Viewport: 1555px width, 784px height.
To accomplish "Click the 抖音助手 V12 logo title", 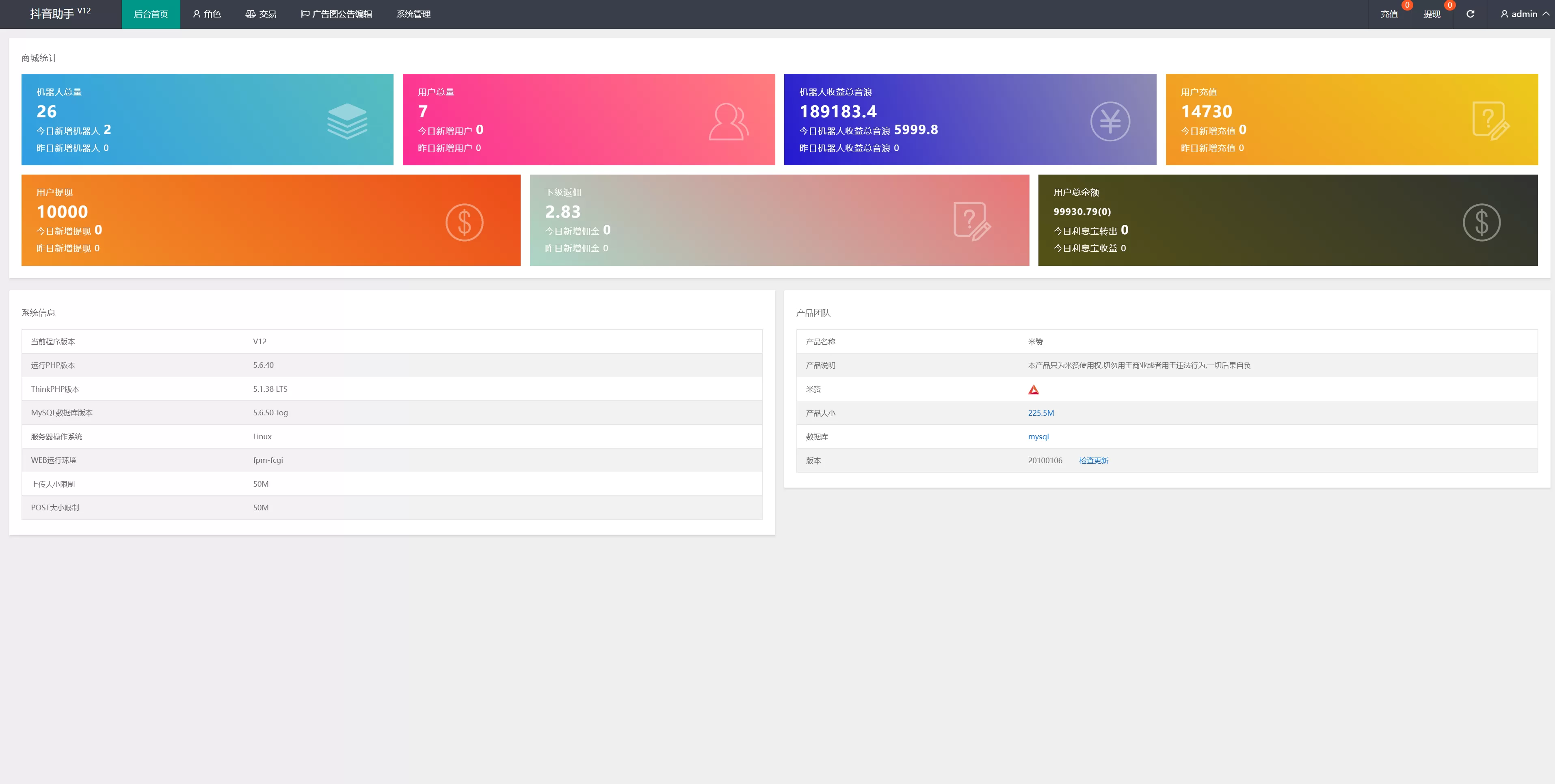I will 61,13.
